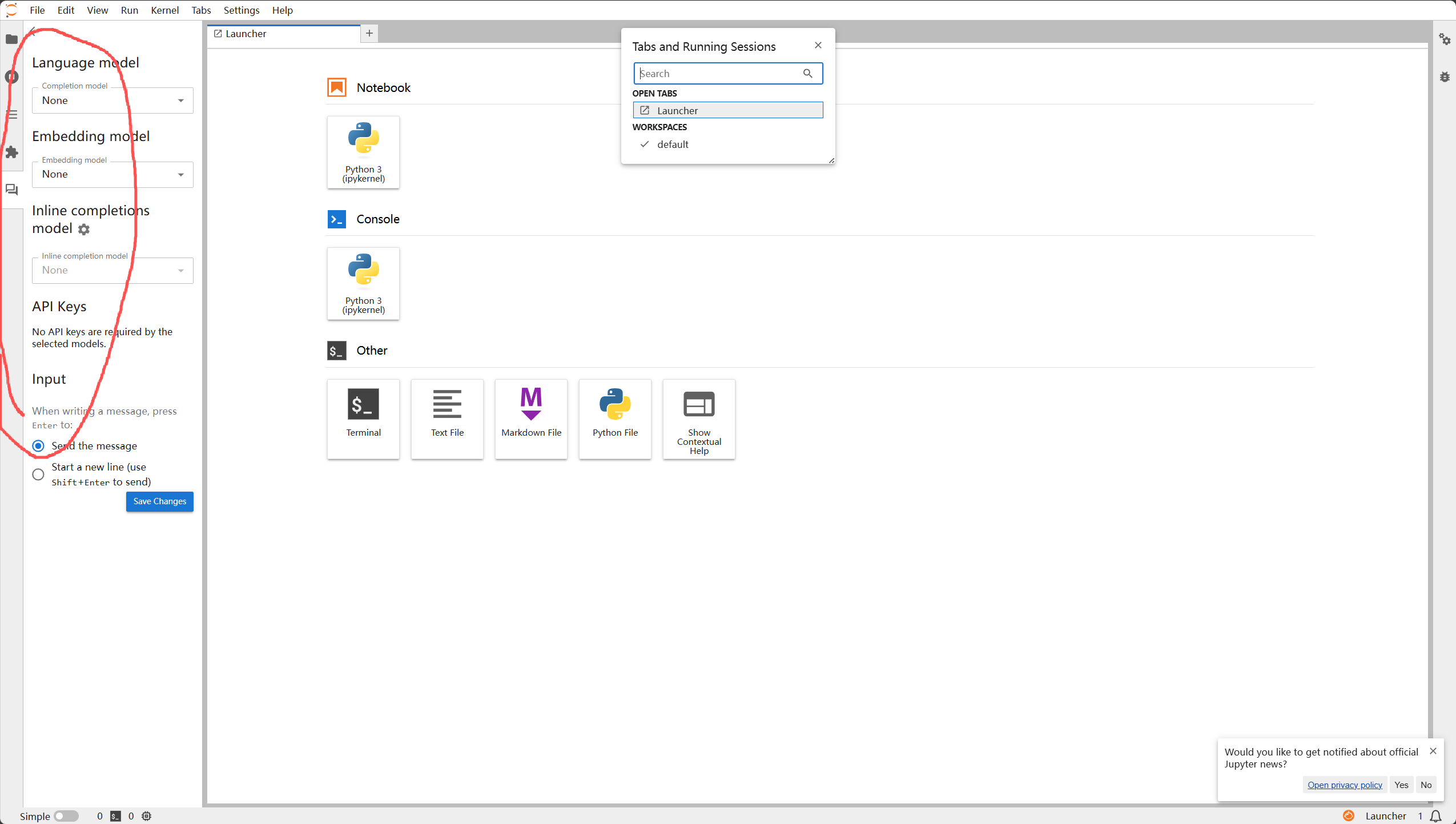1456x824 pixels.
Task: Click the Save Changes button
Action: coord(159,501)
